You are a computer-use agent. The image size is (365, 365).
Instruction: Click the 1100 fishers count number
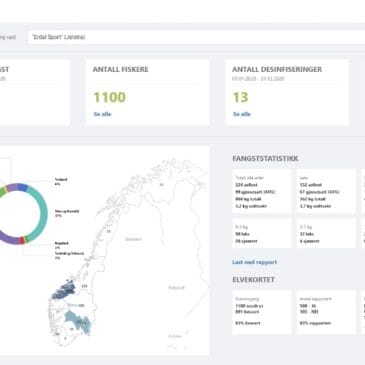tap(109, 97)
